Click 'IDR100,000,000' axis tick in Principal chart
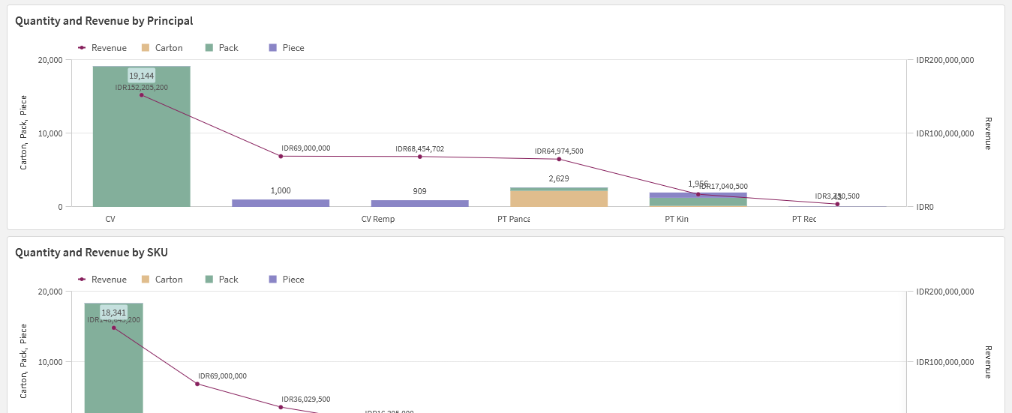Viewport: 1012px width, 413px height. (945, 134)
